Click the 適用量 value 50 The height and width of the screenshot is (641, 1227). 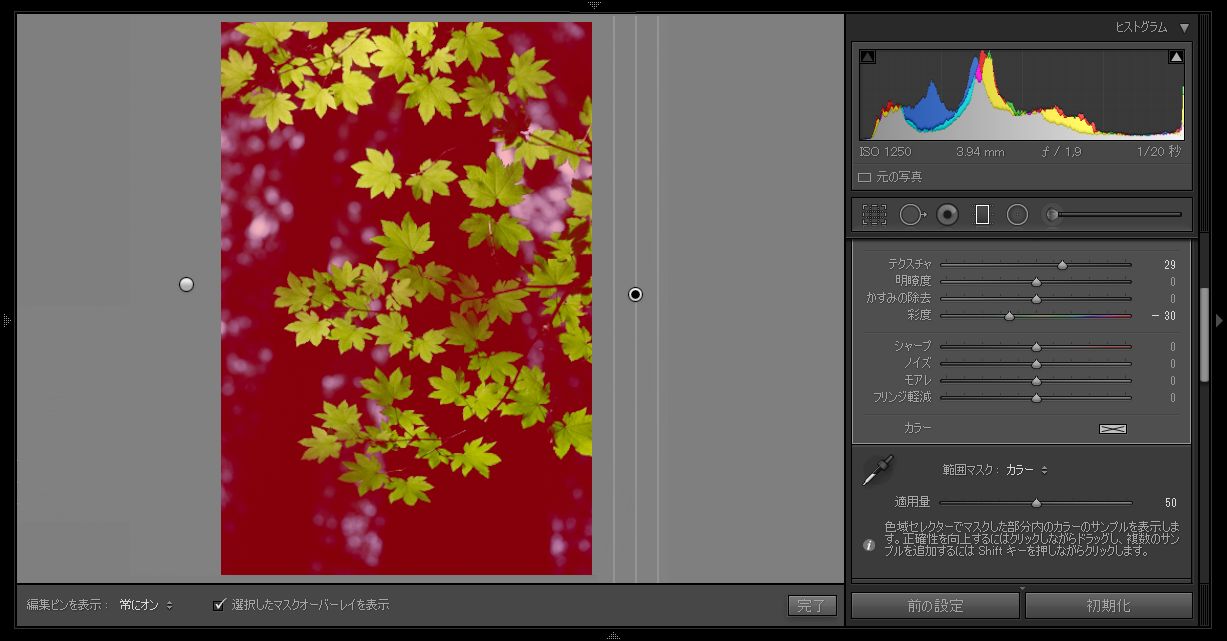(1170, 503)
